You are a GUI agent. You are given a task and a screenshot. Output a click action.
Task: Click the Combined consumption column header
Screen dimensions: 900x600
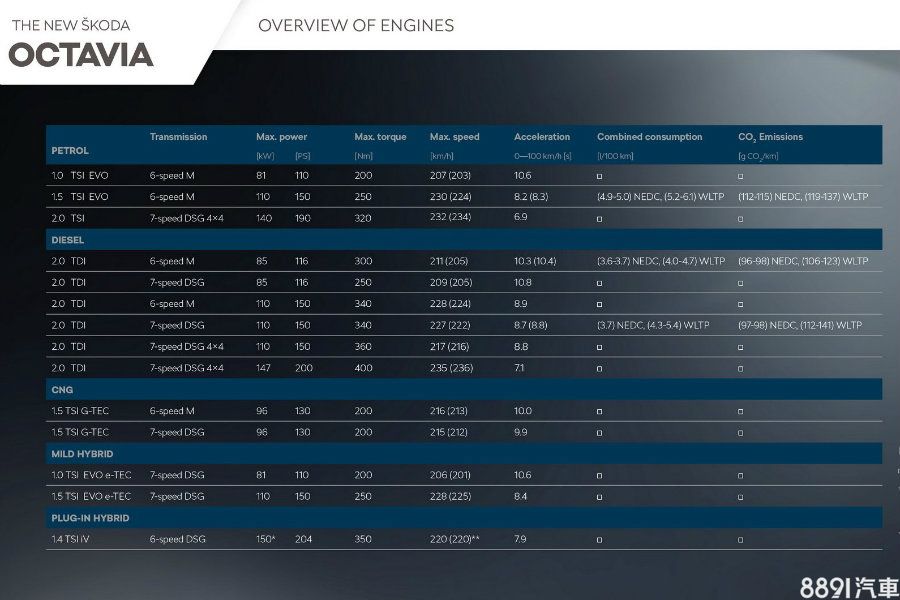pos(649,137)
